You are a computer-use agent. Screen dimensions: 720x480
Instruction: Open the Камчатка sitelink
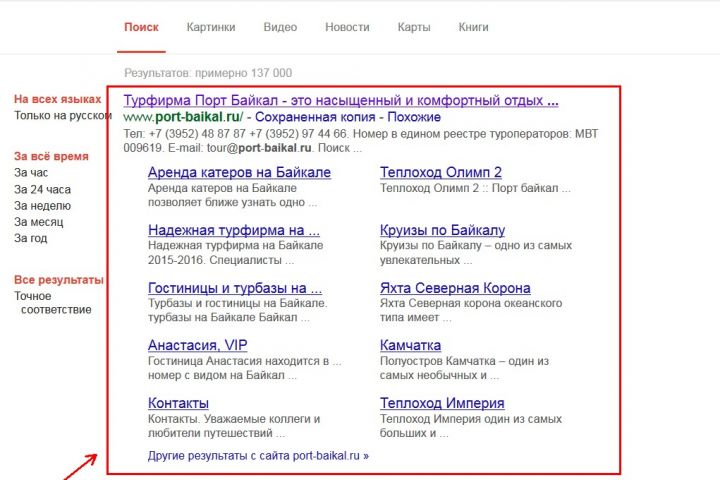(x=411, y=345)
